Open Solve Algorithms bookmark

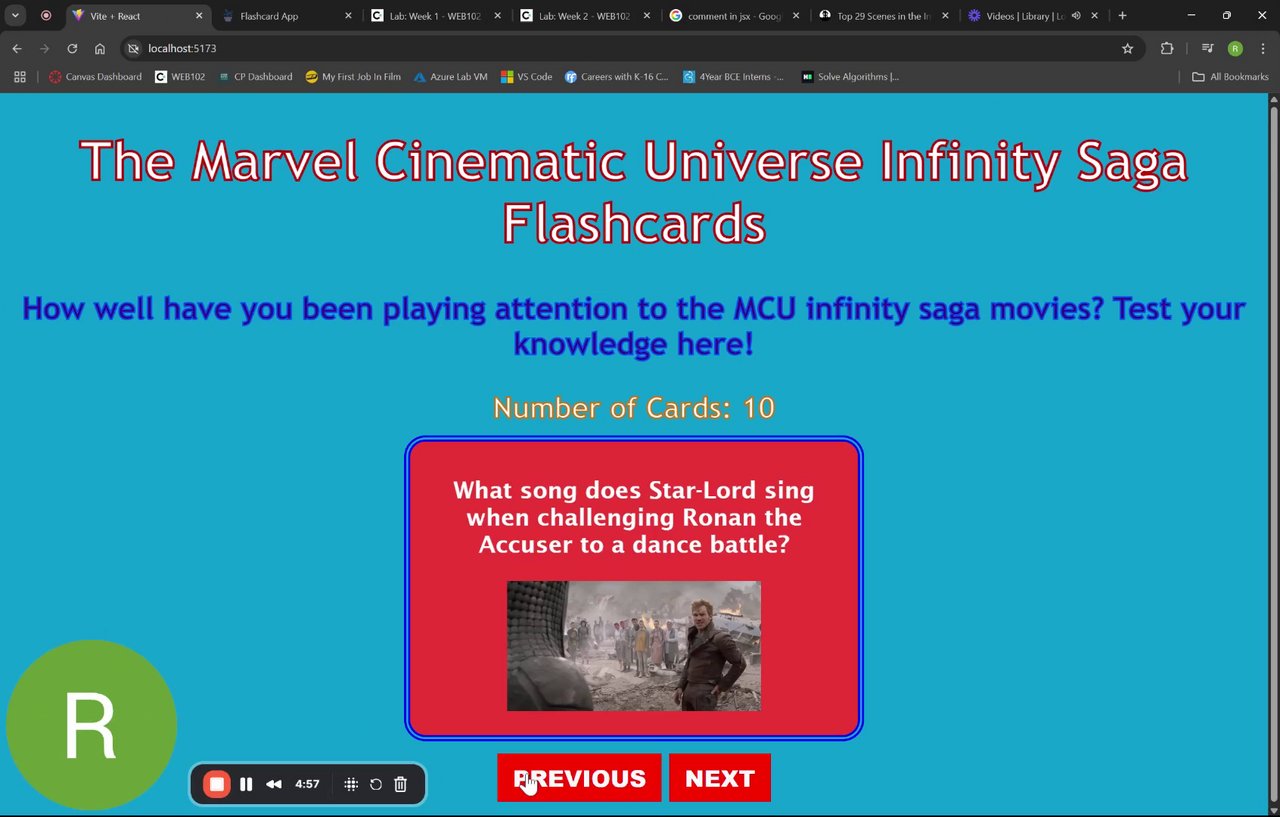pos(850,76)
